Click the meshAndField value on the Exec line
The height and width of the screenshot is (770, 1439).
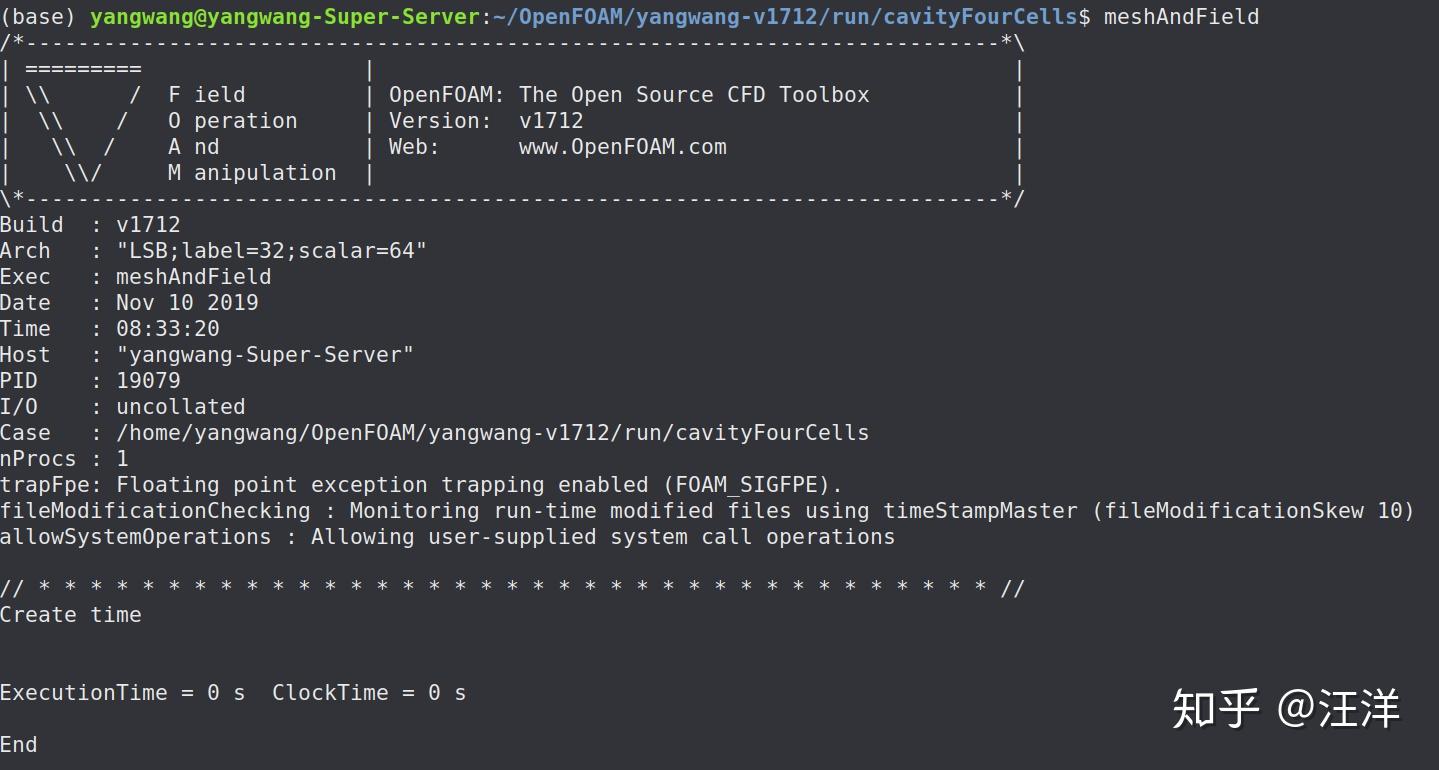(193, 277)
